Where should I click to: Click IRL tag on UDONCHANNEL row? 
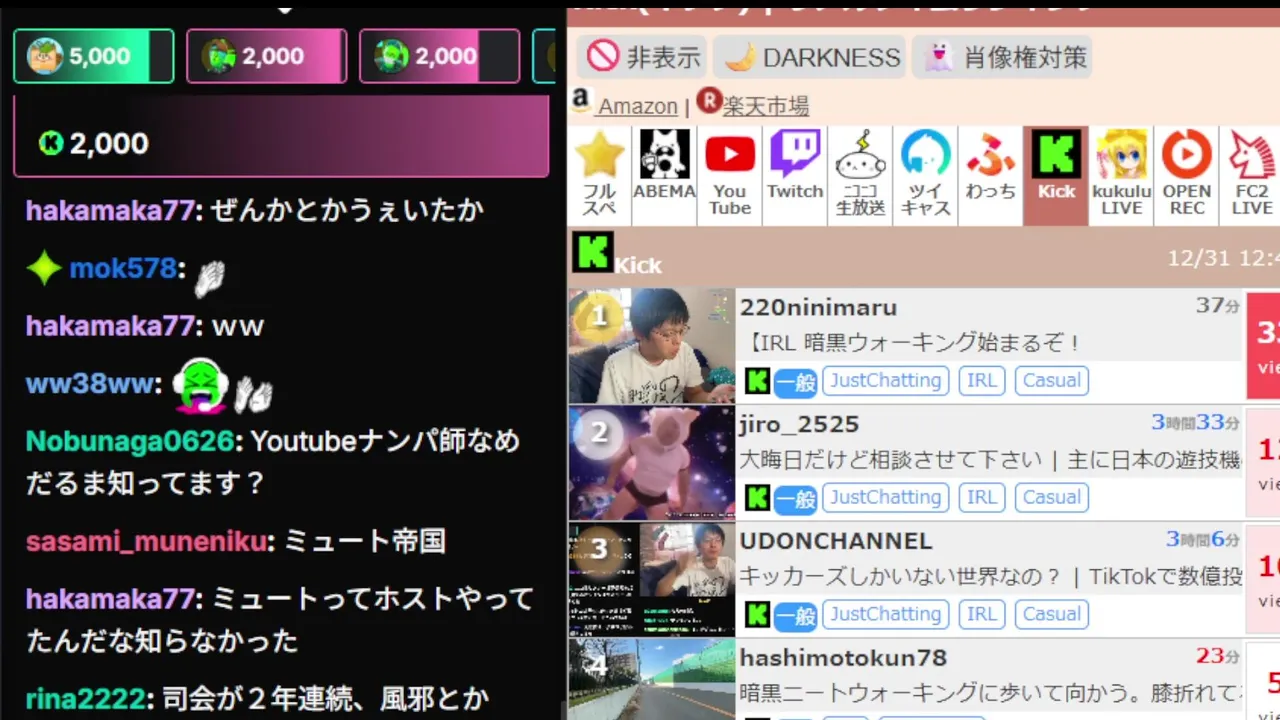981,614
